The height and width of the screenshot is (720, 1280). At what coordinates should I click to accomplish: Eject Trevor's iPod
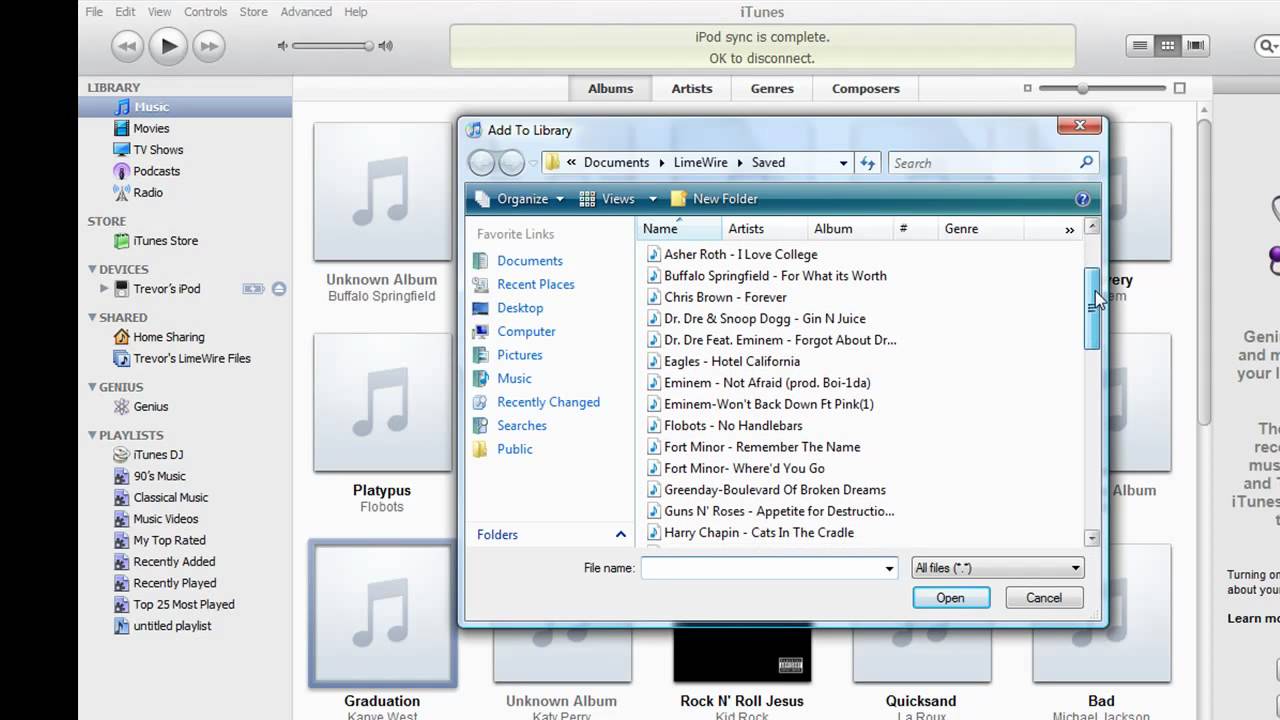pyautogui.click(x=279, y=288)
